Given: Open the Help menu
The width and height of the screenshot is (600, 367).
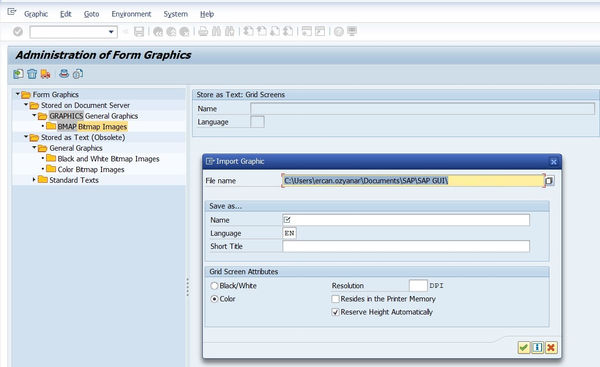Looking at the screenshot, I should tap(207, 14).
